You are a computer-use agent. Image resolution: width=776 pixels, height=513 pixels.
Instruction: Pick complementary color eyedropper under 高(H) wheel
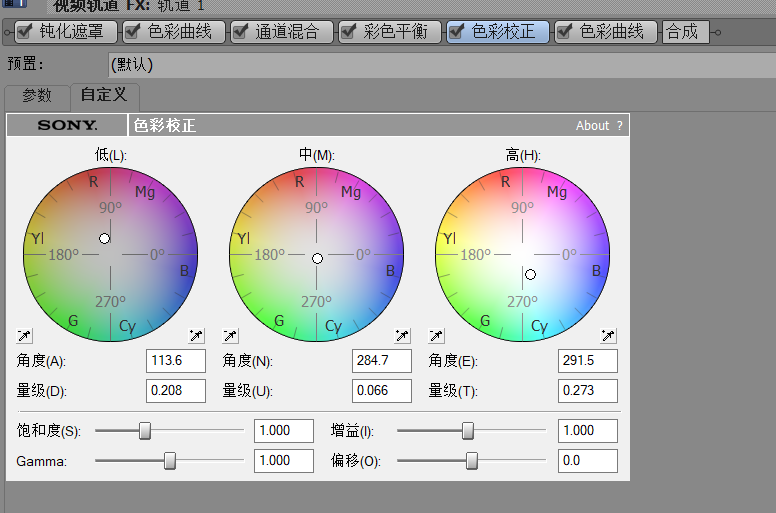(x=436, y=336)
